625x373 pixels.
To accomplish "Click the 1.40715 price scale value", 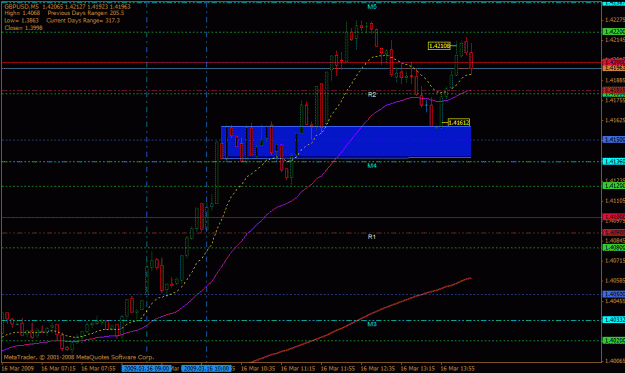I will tap(614, 261).
